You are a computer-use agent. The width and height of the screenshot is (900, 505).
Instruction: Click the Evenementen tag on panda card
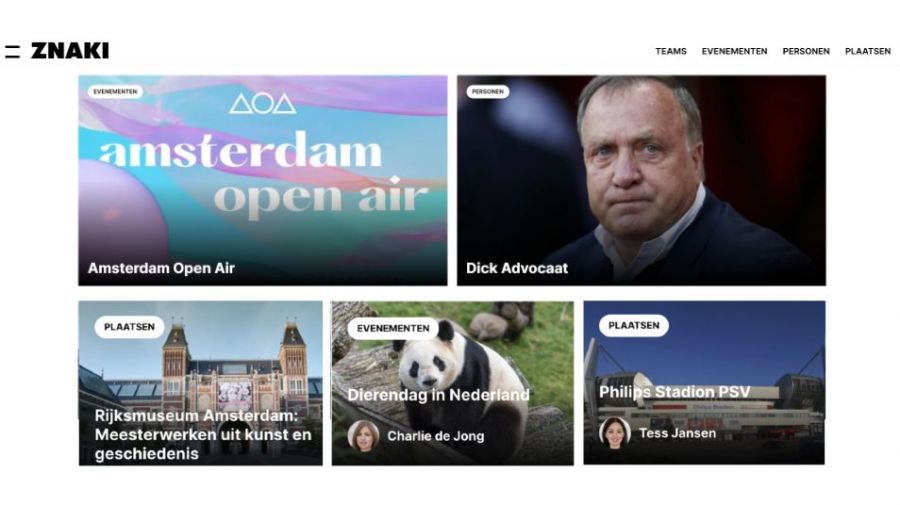tap(393, 328)
